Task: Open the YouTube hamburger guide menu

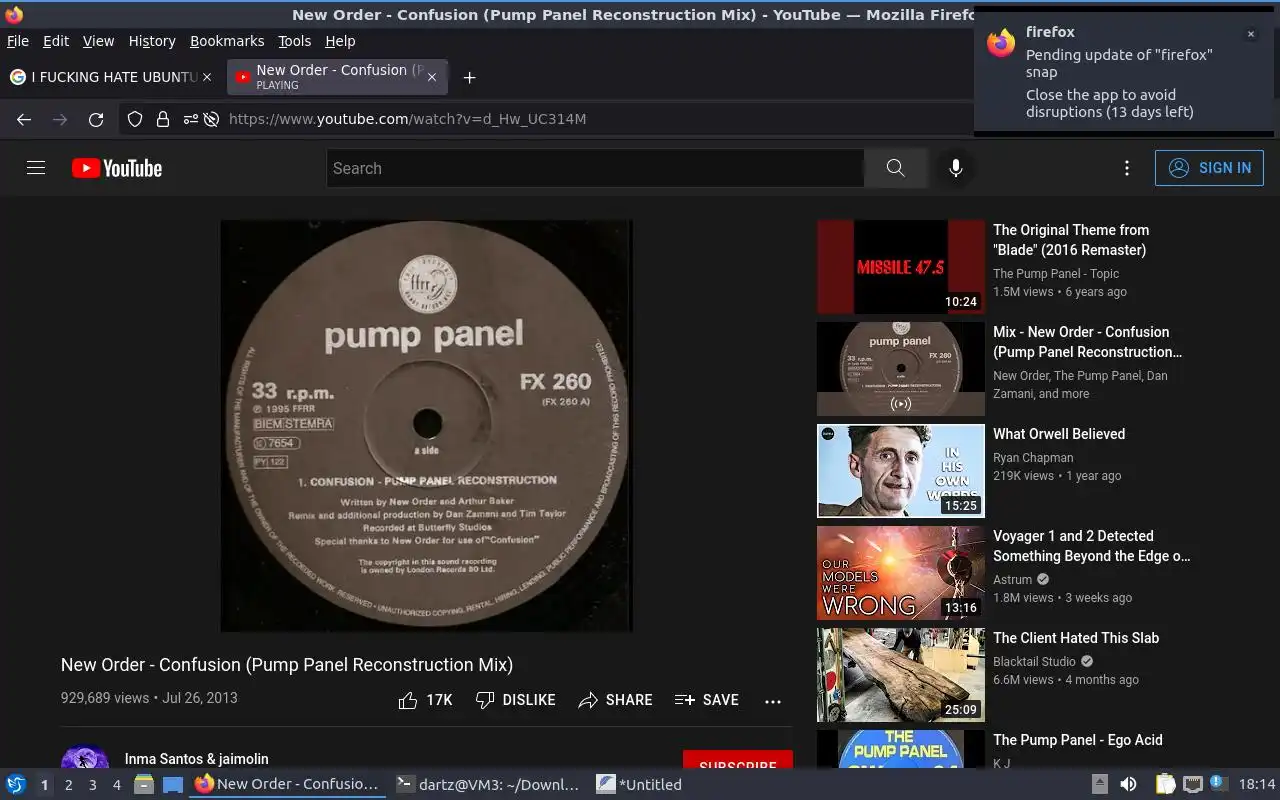Action: click(x=36, y=168)
